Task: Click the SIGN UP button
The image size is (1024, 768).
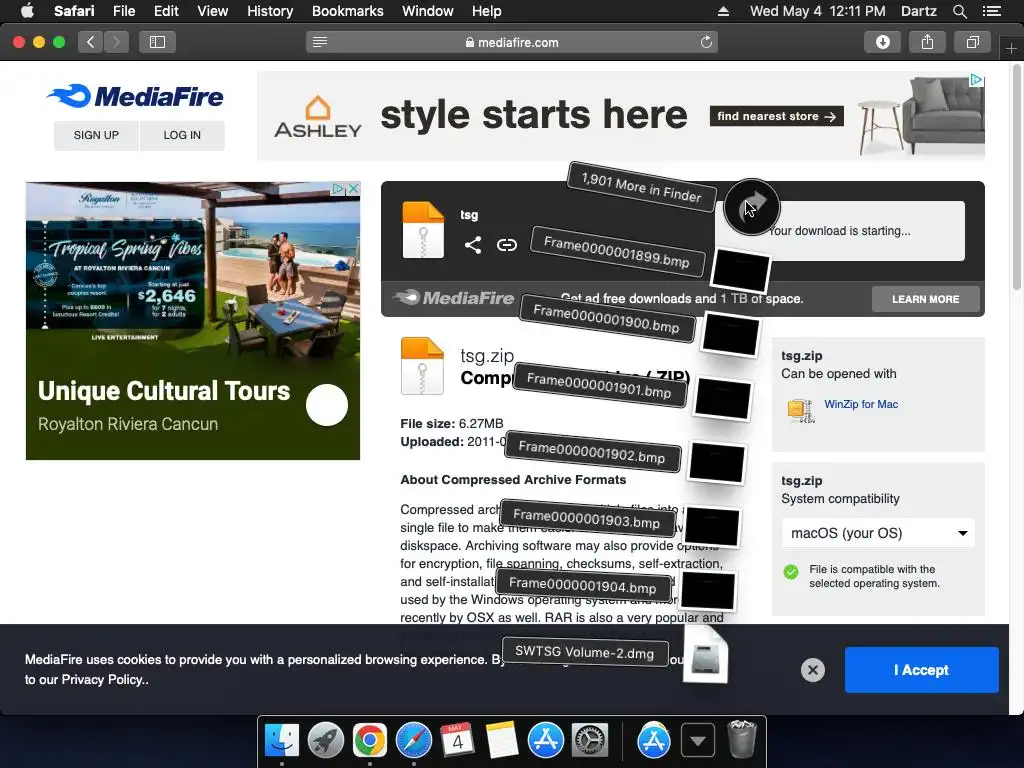Action: pos(96,135)
